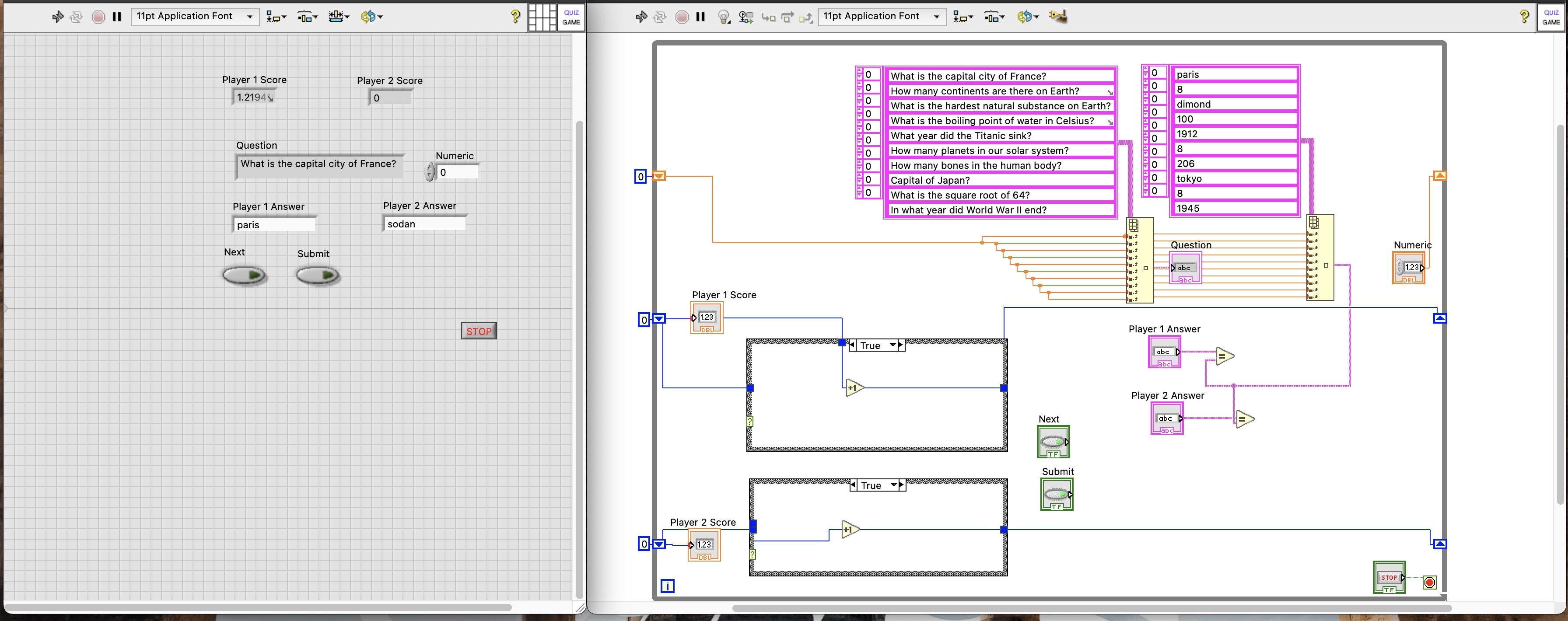
Task: Enable Highlight Execution lightbulb icon
Action: click(723, 17)
